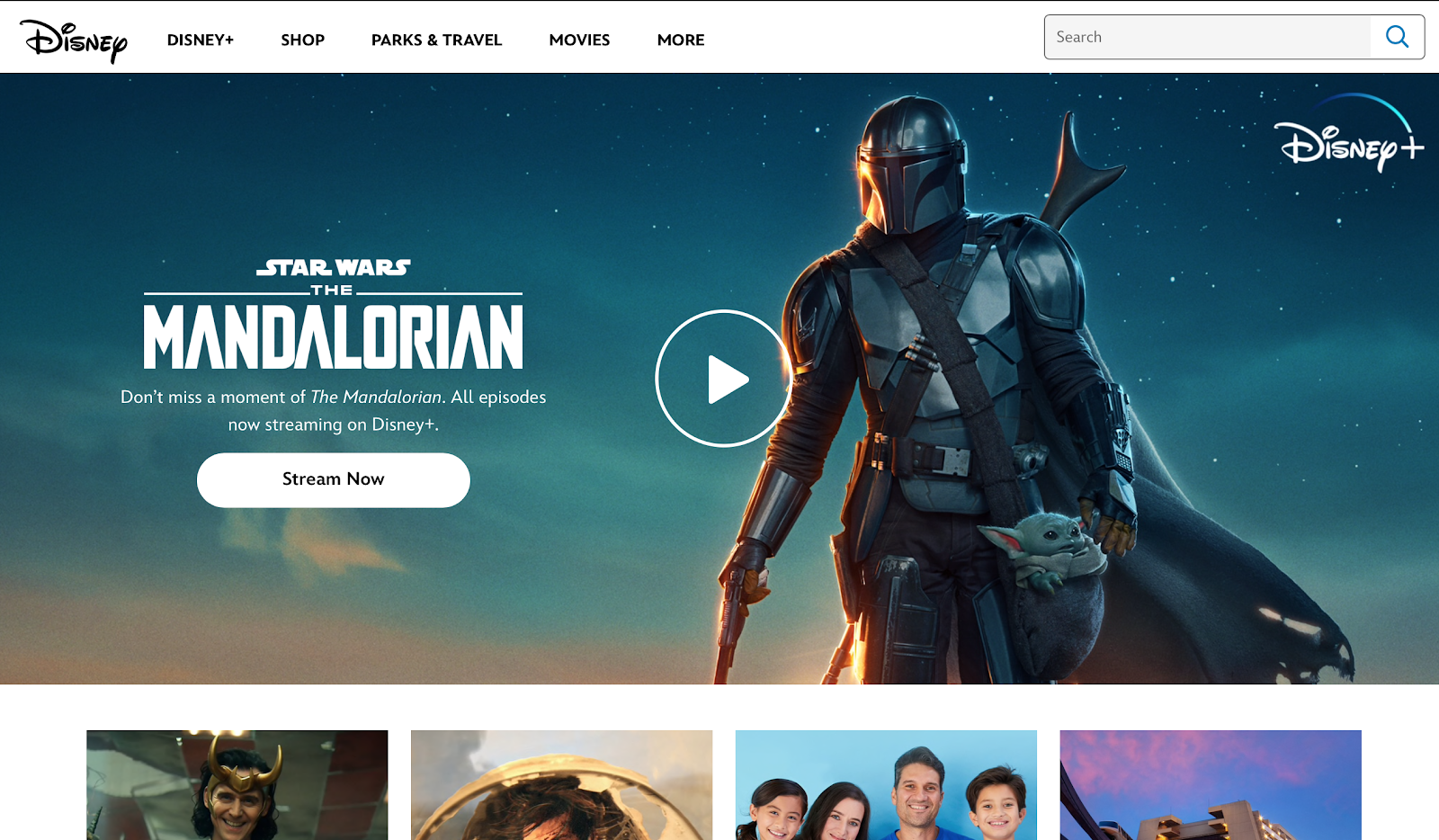Play the Mandalorian trailer video
The height and width of the screenshot is (840, 1439).
724,379
